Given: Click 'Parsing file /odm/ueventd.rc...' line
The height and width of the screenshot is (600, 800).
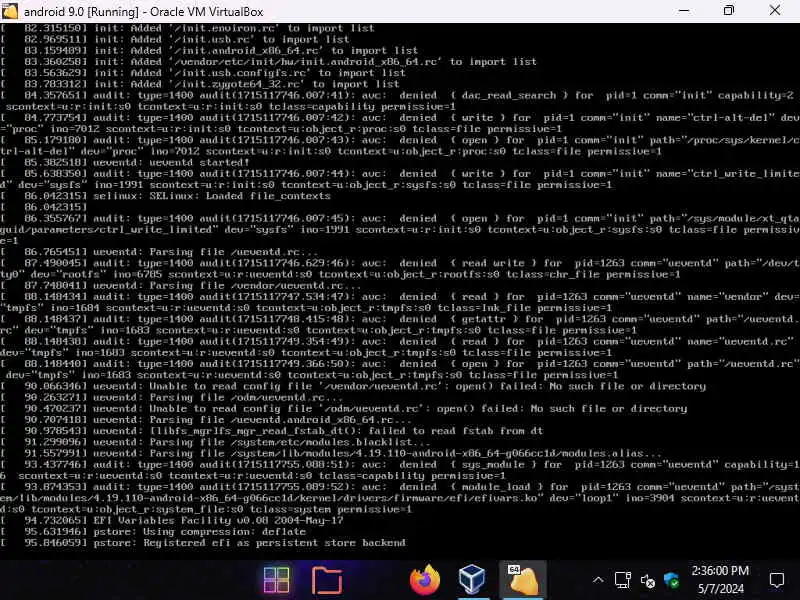Looking at the screenshot, I should [x=172, y=397].
